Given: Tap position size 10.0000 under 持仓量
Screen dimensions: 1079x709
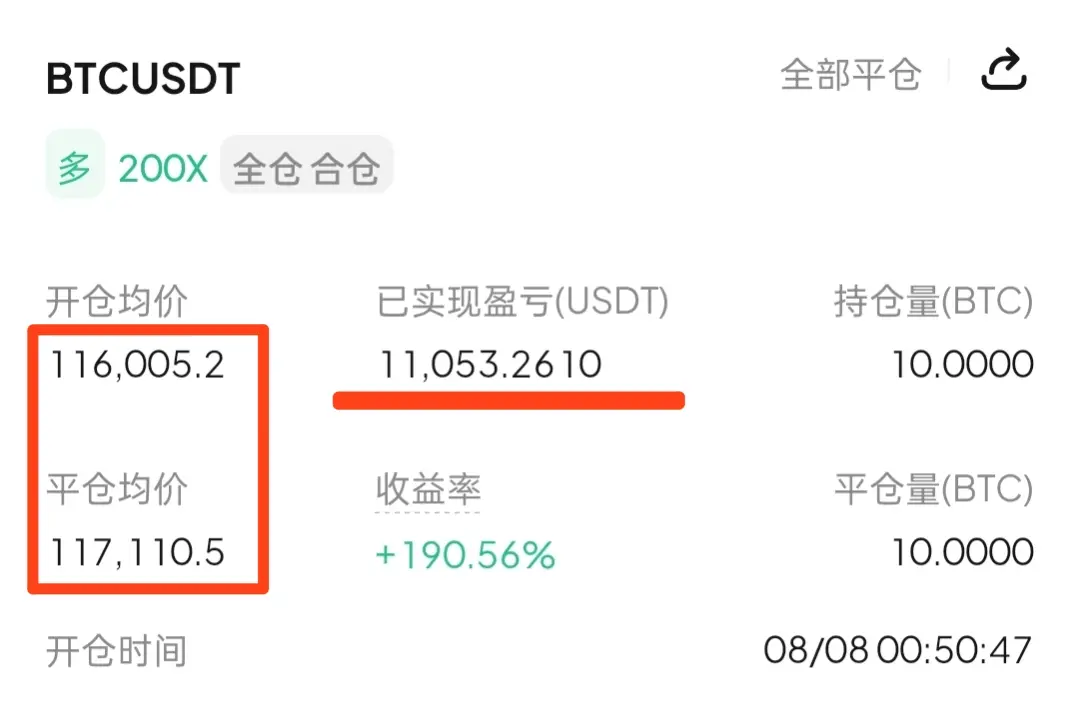Looking at the screenshot, I should pos(962,365).
